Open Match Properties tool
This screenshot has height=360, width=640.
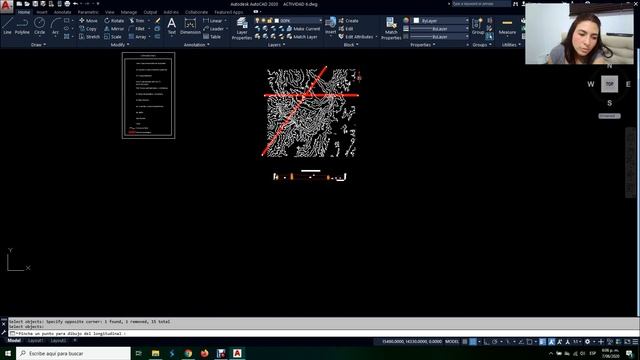coord(391,29)
